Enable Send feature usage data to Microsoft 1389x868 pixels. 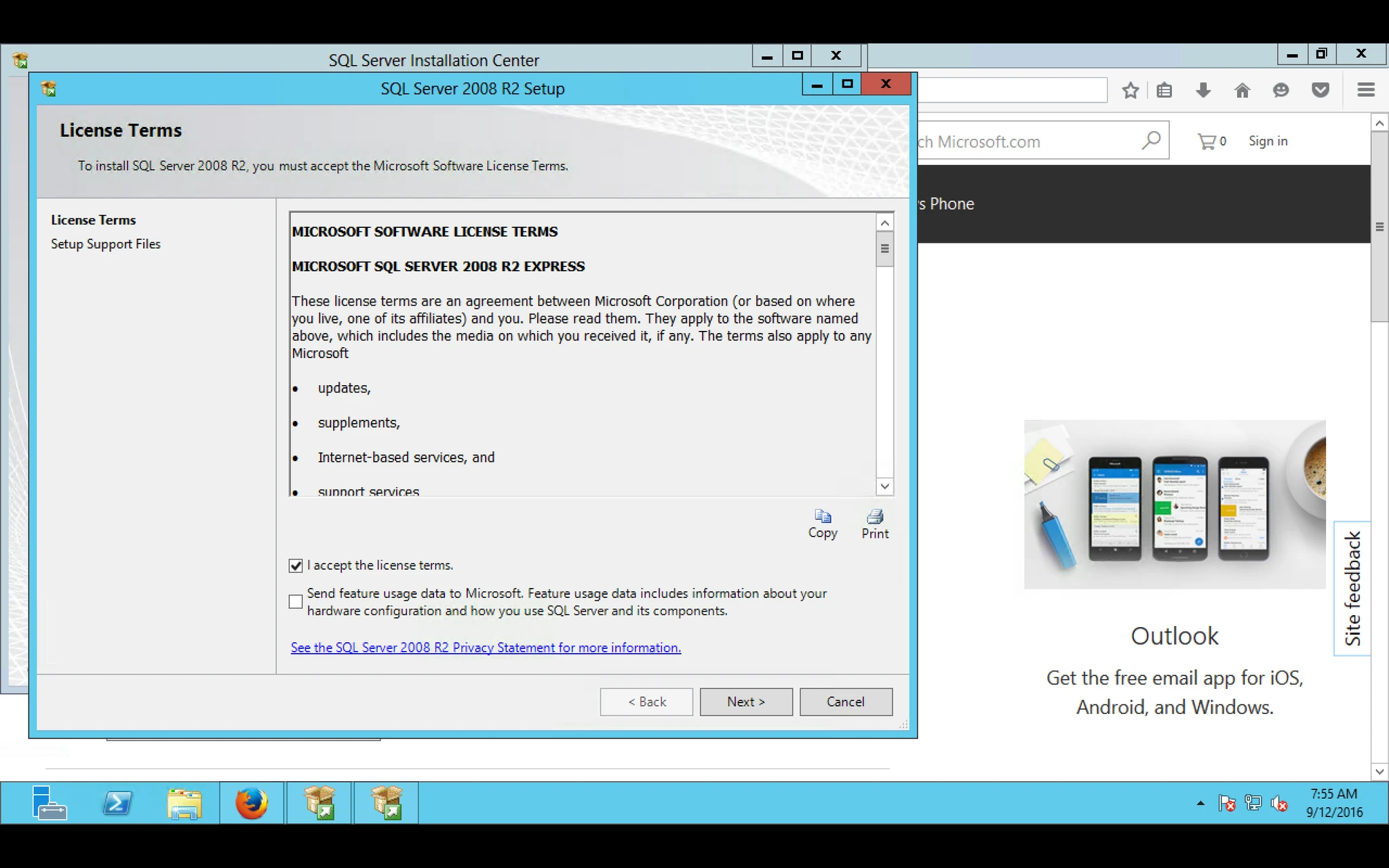296,601
